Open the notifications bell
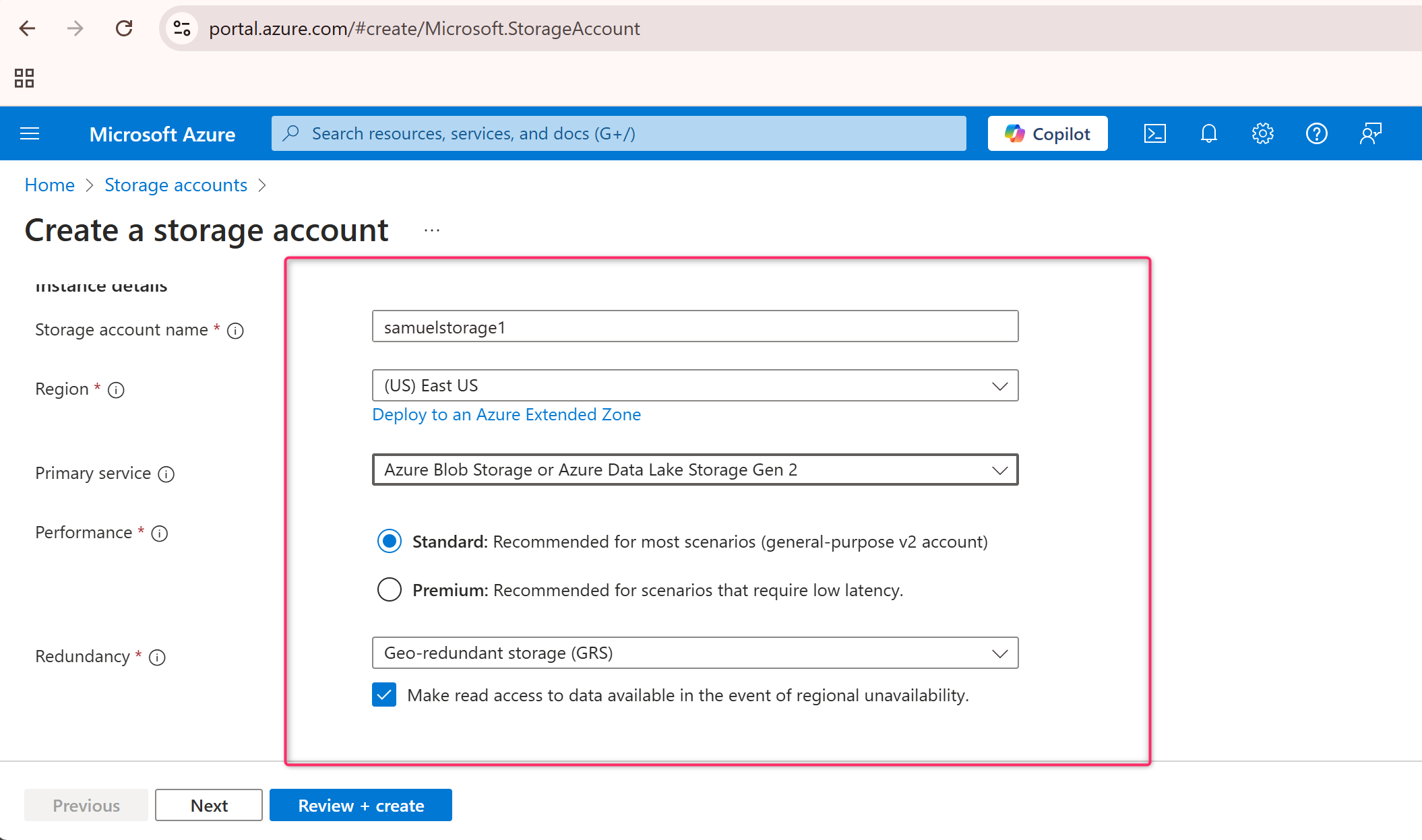Image resolution: width=1422 pixels, height=840 pixels. (1209, 133)
